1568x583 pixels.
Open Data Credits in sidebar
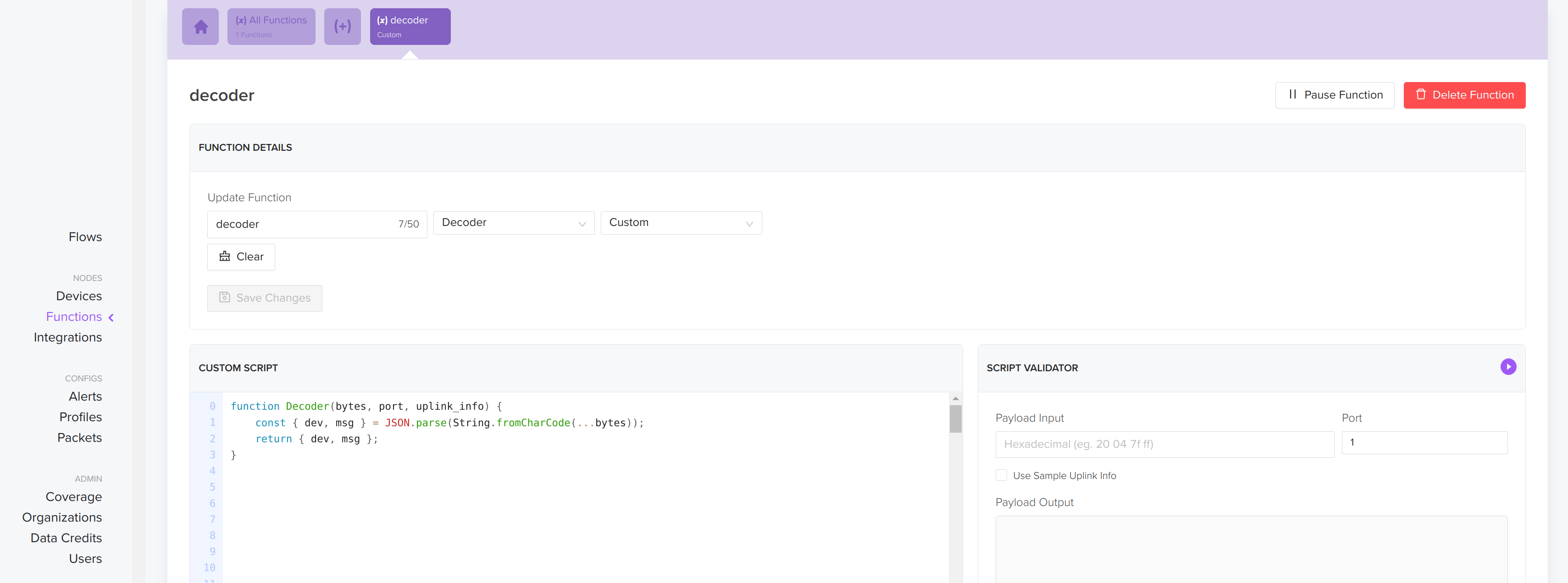pyautogui.click(x=66, y=539)
